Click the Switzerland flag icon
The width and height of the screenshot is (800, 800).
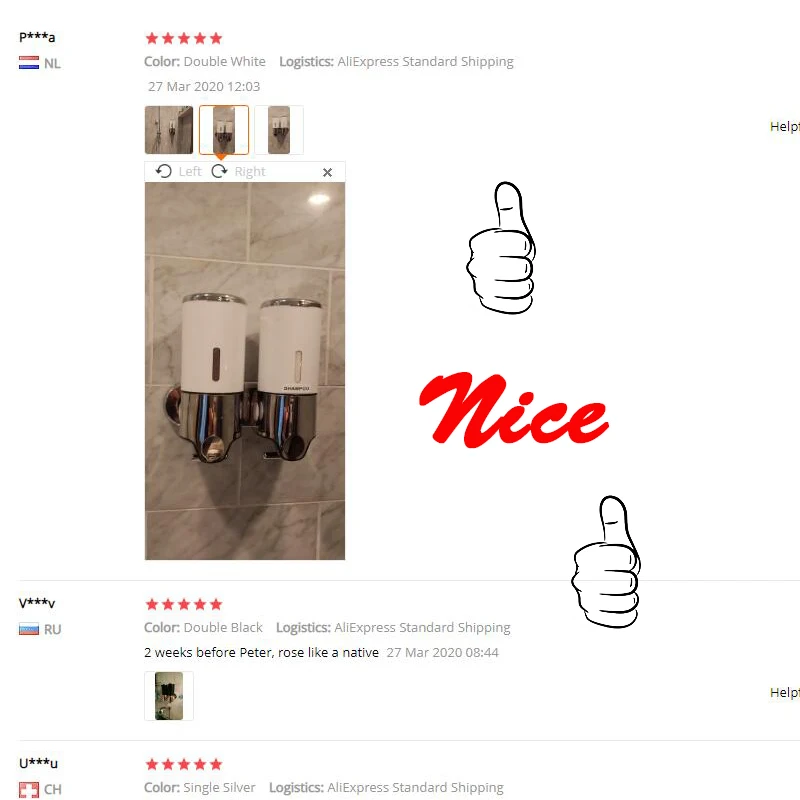(x=29, y=789)
